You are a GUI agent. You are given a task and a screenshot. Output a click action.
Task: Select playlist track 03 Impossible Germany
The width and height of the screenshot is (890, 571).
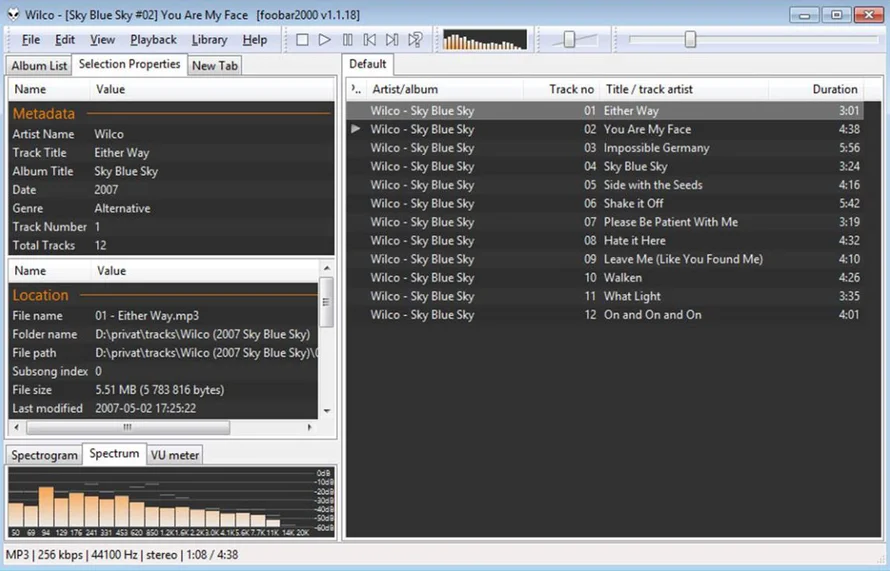(x=605, y=148)
